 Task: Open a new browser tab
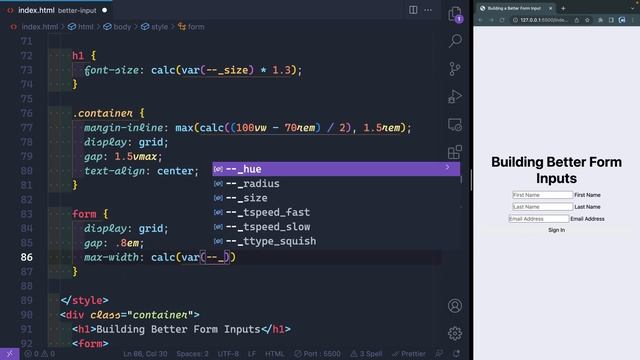[x=563, y=8]
